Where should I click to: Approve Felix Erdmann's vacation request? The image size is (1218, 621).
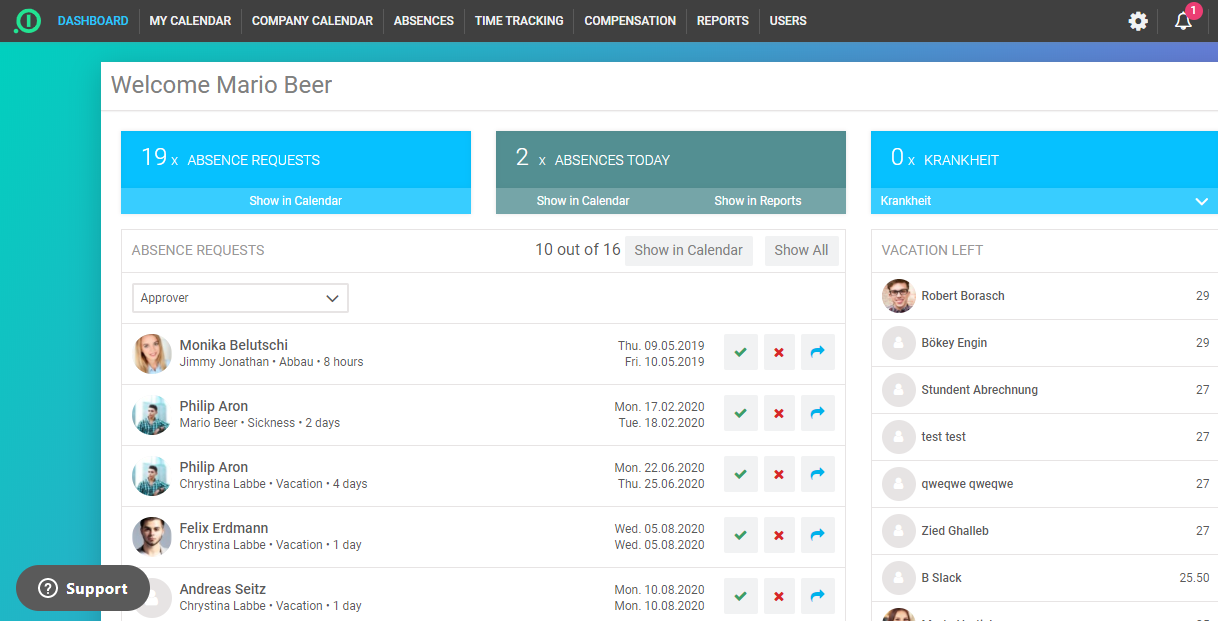(x=740, y=535)
